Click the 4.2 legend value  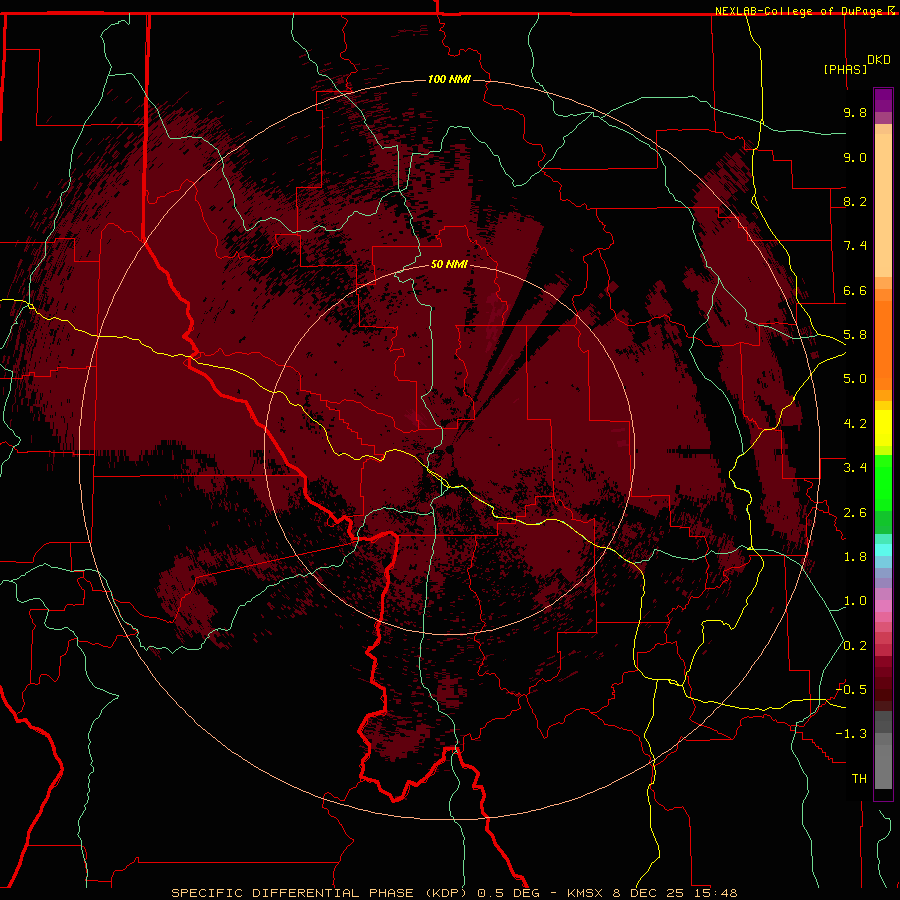coord(855,424)
